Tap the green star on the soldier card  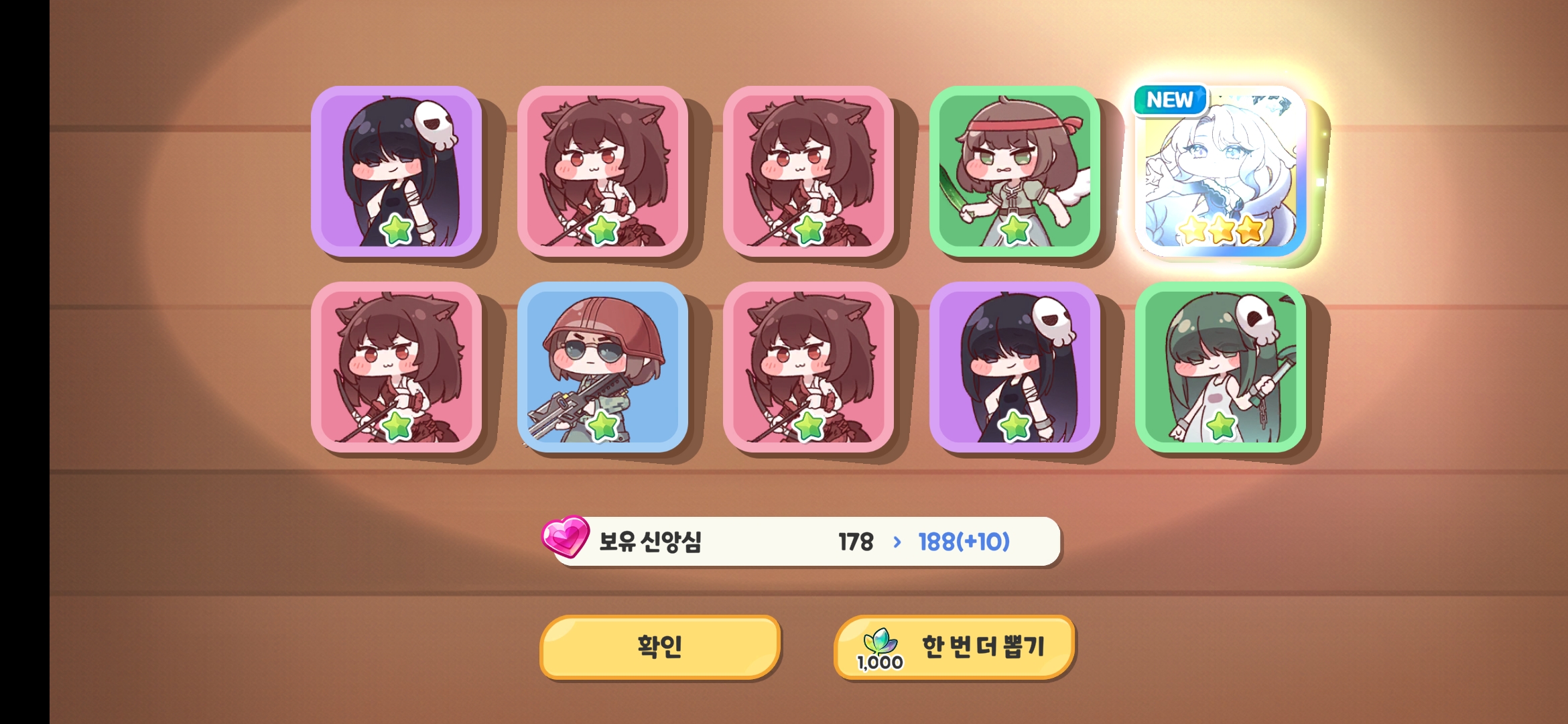(x=602, y=426)
